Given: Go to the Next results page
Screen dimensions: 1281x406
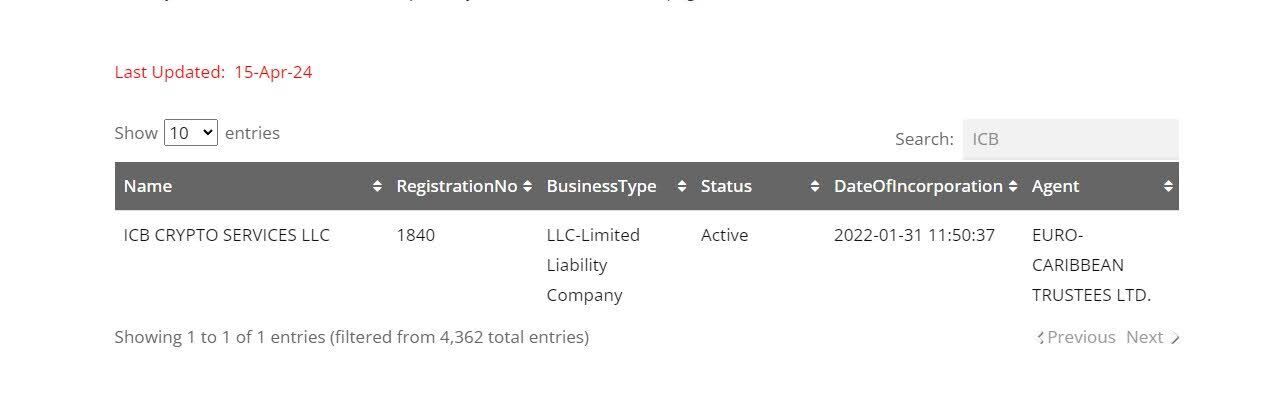Looking at the screenshot, I should click(1153, 337).
